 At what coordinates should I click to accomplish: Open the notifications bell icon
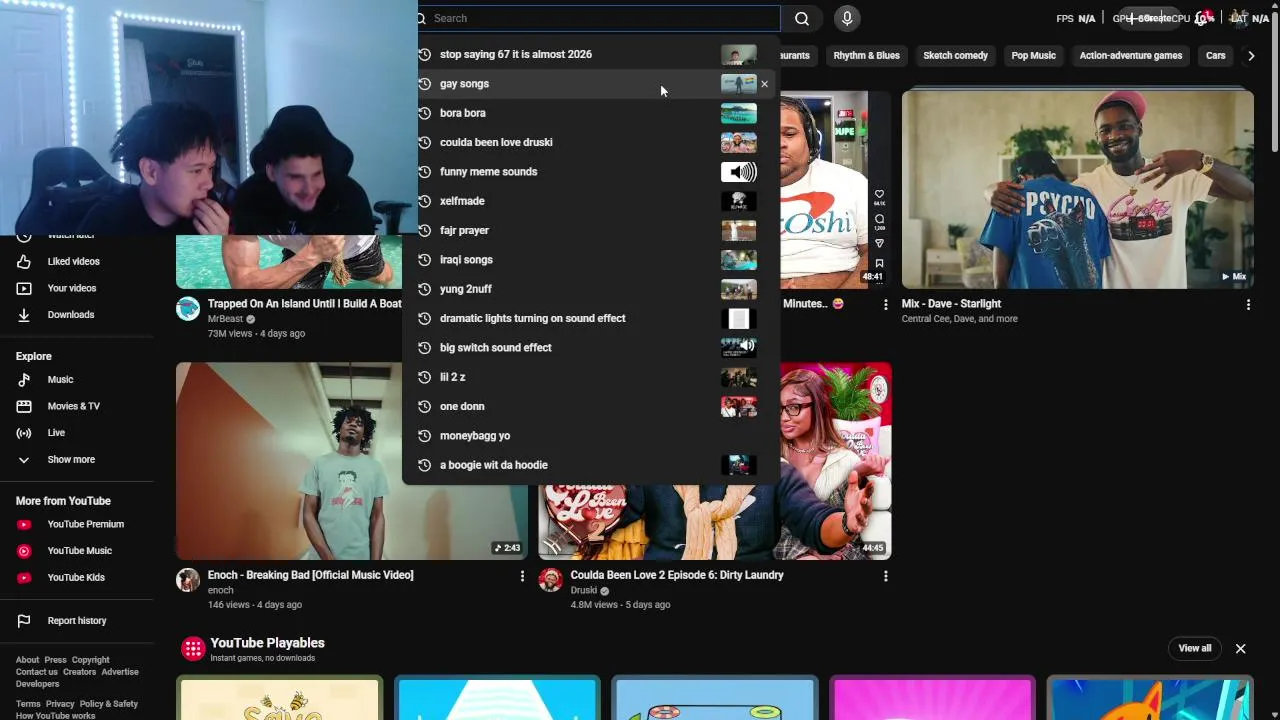[1203, 18]
